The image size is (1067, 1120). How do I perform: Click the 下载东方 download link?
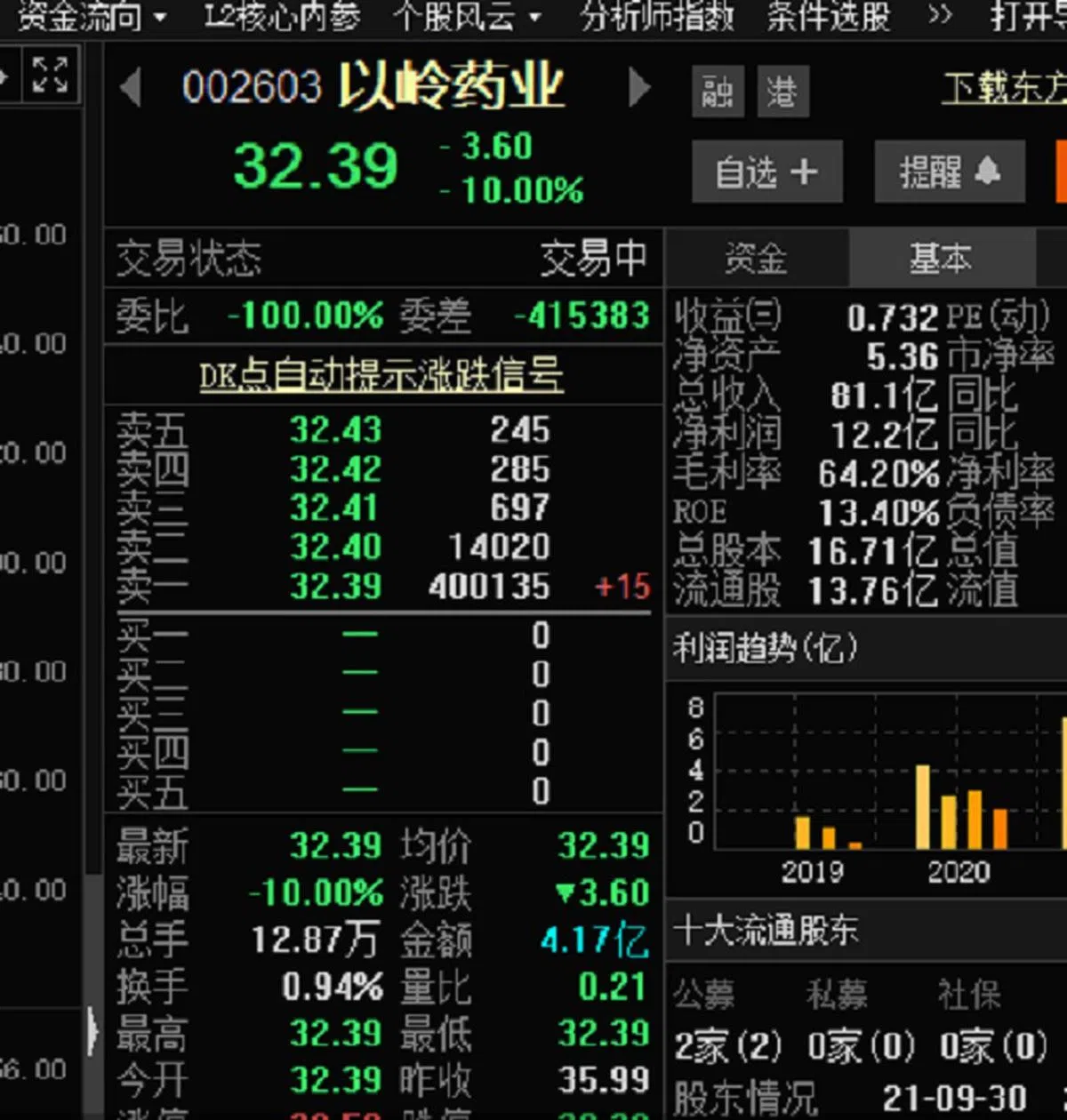click(1004, 88)
